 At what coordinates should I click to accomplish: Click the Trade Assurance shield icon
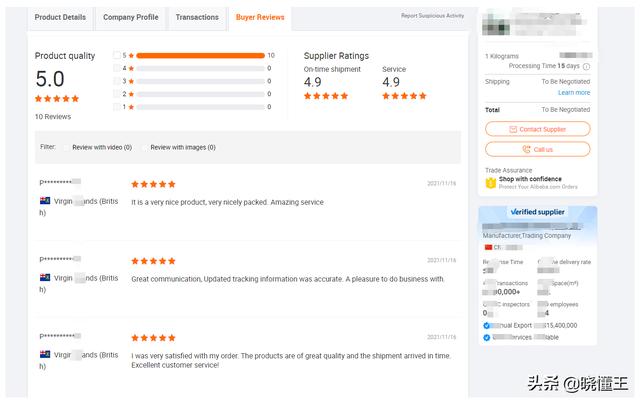click(491, 183)
